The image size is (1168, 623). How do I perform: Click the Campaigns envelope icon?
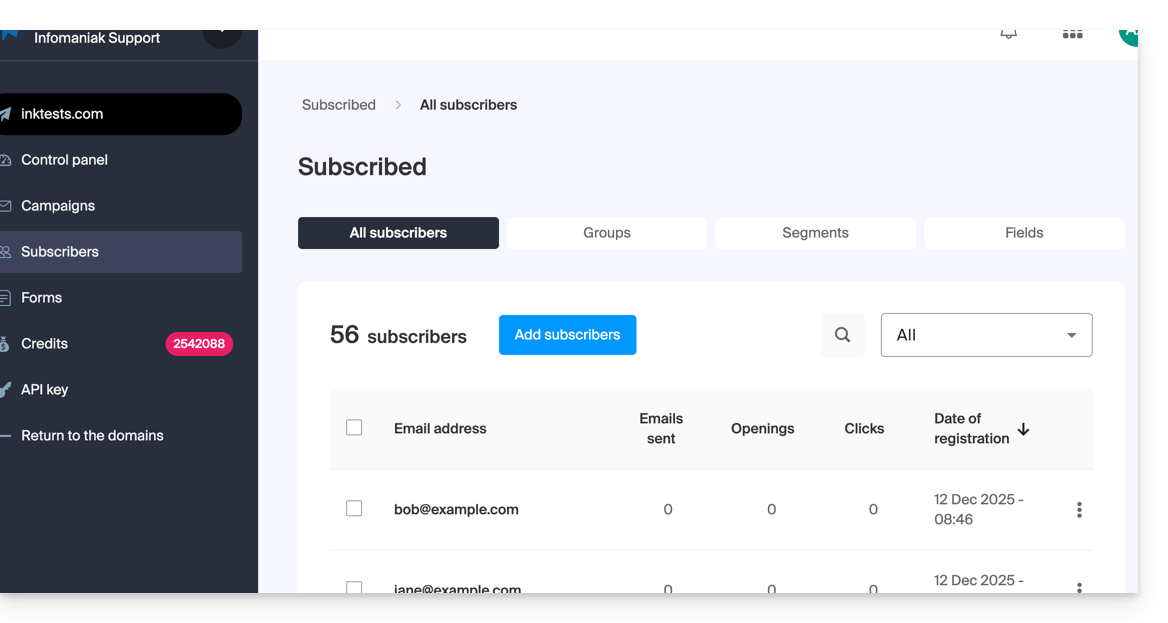(x=6, y=206)
